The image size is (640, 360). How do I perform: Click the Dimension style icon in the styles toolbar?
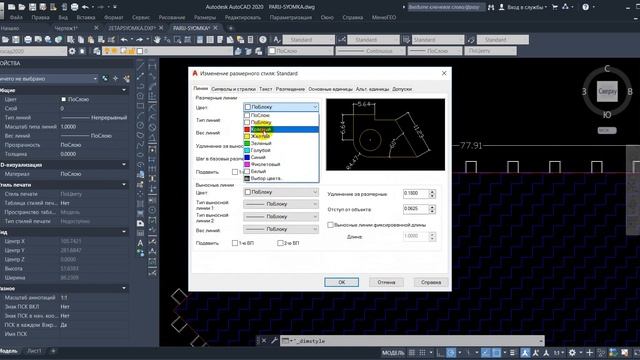[342, 40]
